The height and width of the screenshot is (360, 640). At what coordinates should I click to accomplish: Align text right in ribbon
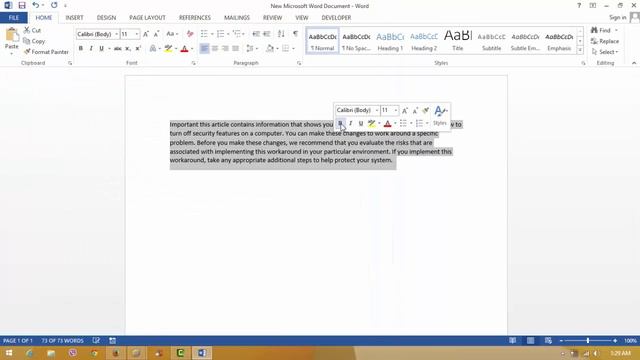225,49
